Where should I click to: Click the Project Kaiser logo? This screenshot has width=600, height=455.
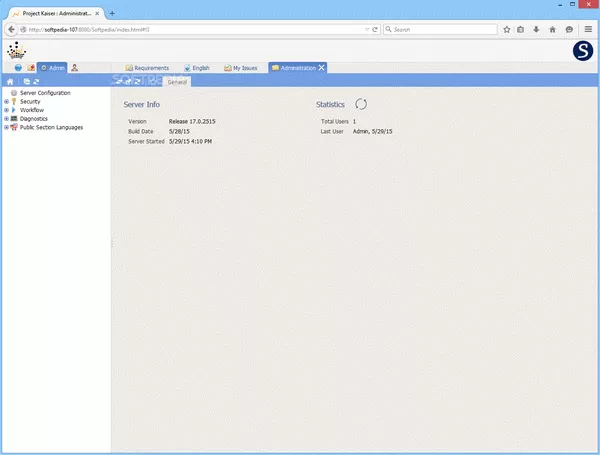16,51
